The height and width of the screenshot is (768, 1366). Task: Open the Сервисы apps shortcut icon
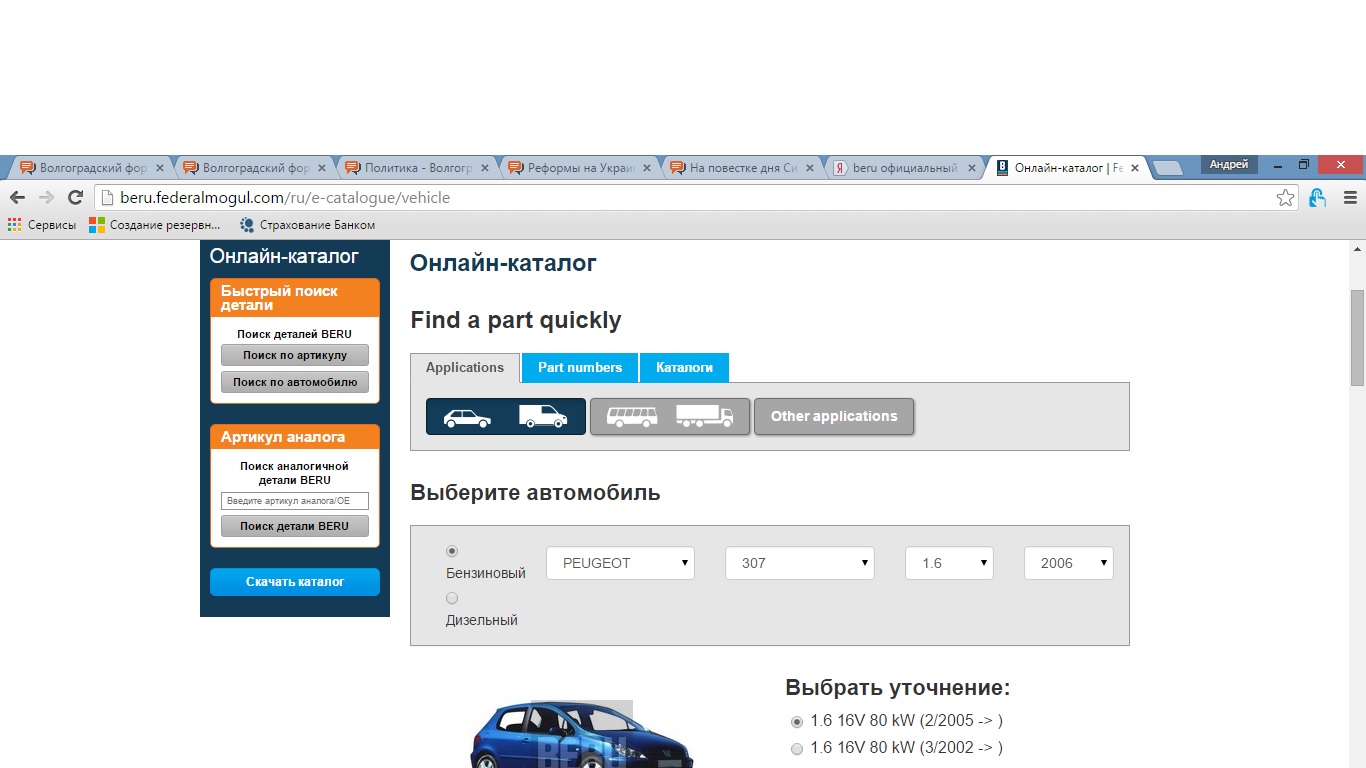pos(15,225)
